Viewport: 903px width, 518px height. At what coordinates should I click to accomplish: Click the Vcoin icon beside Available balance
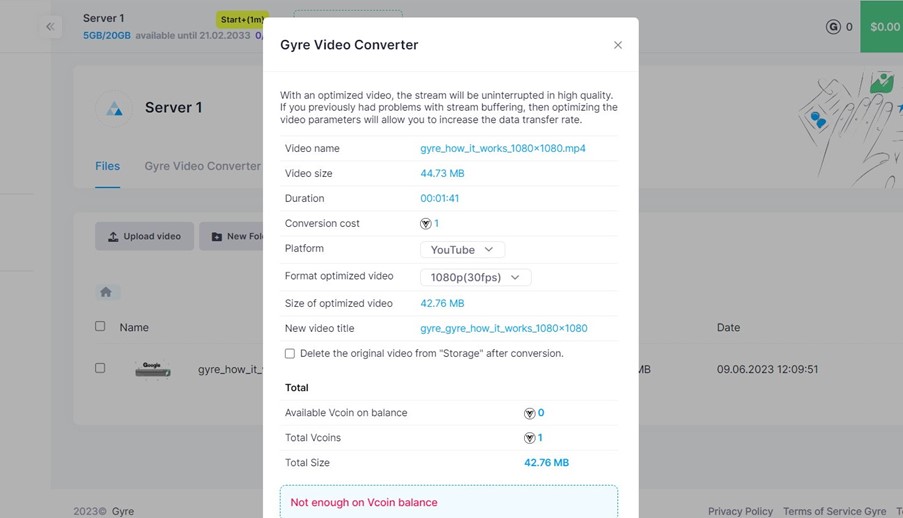[530, 413]
